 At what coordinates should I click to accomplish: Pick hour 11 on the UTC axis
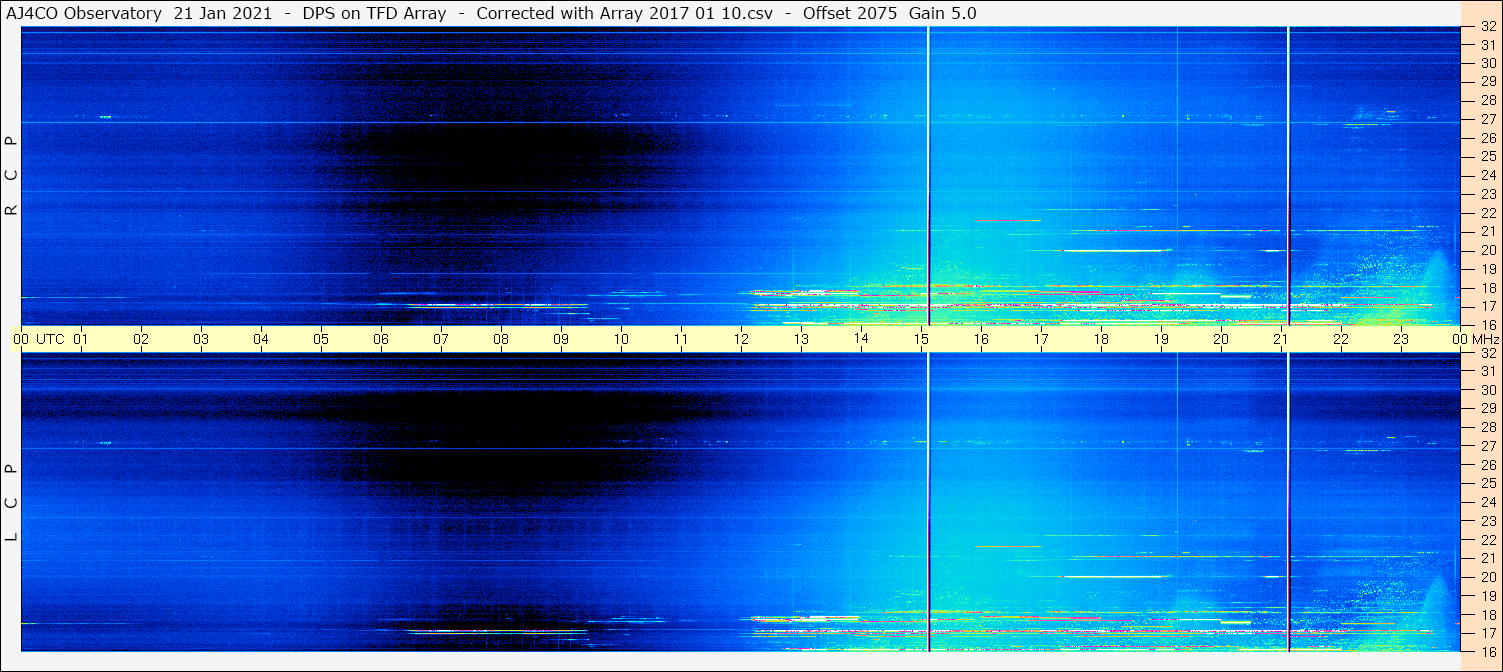coord(681,340)
